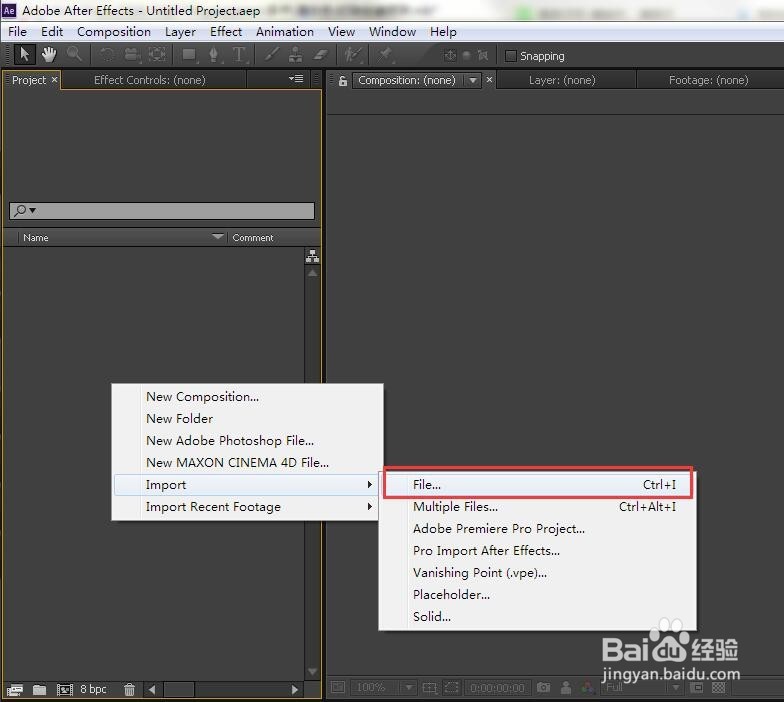Click the new composition icon at panel bottom
The width and height of the screenshot is (784, 702).
[64, 690]
